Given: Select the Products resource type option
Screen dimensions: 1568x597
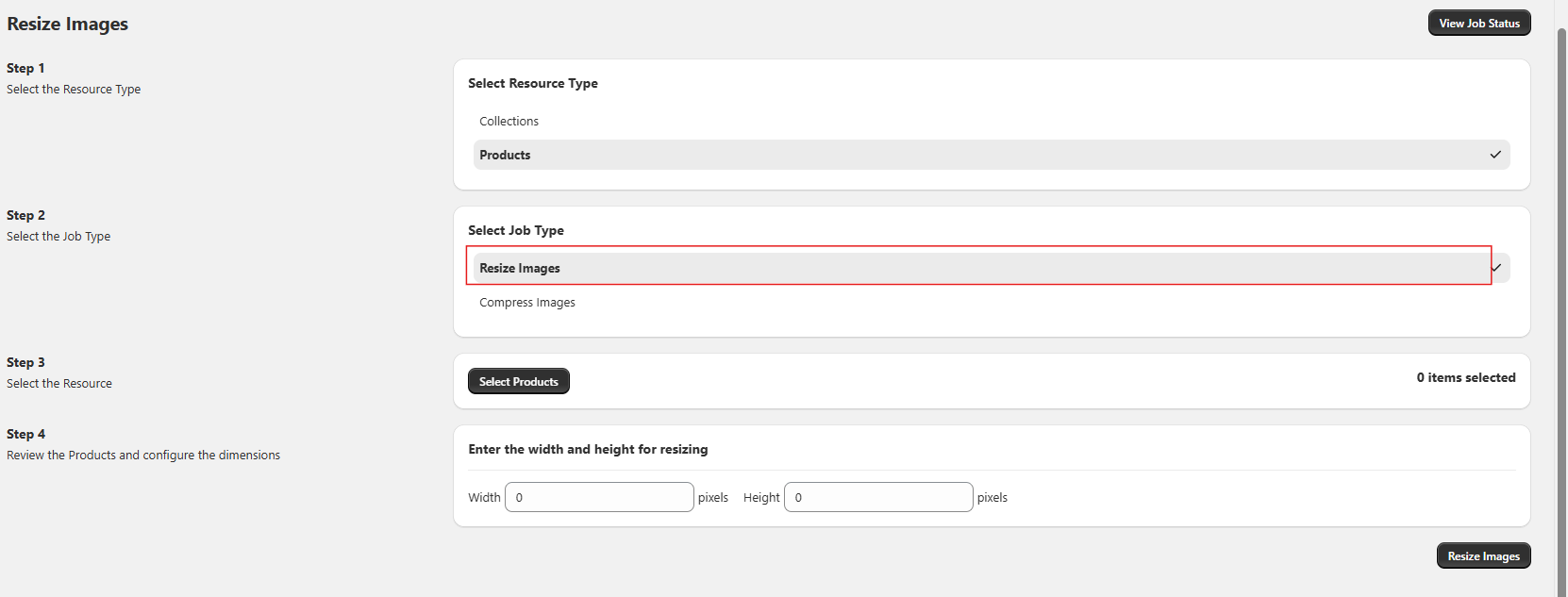Looking at the screenshot, I should click(x=992, y=155).
